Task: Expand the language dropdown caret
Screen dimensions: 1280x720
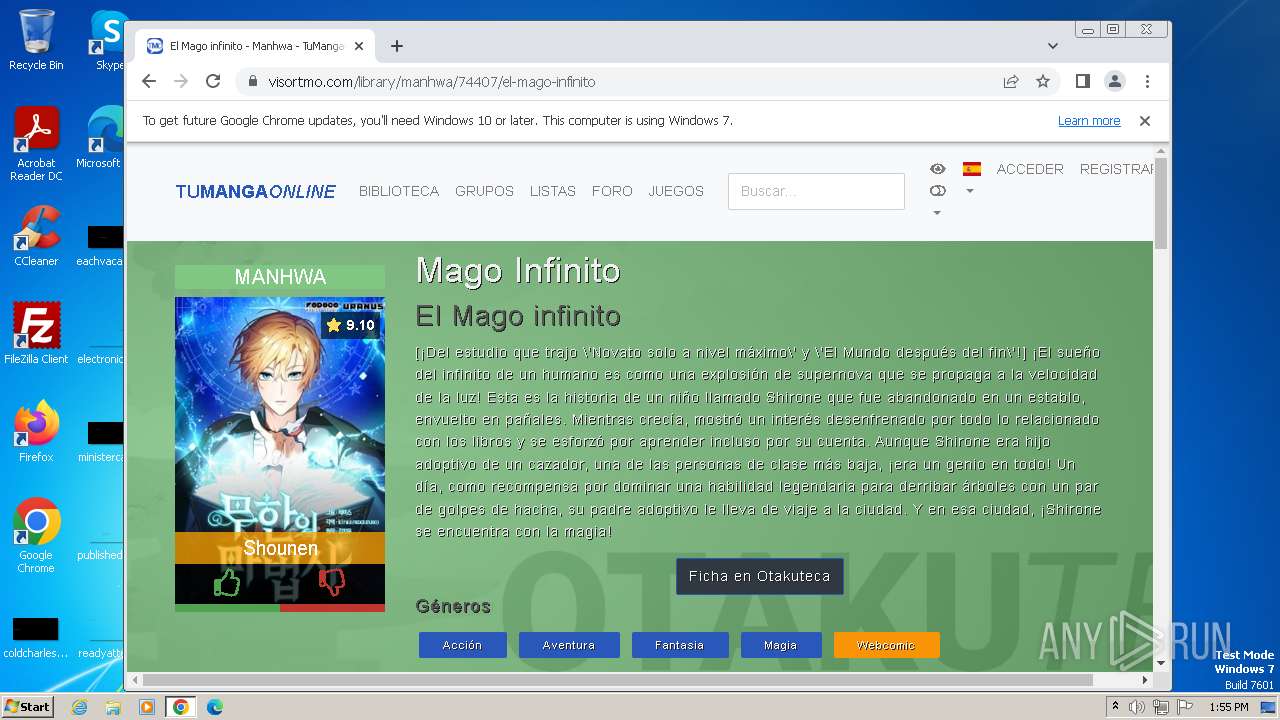Action: coord(970,191)
